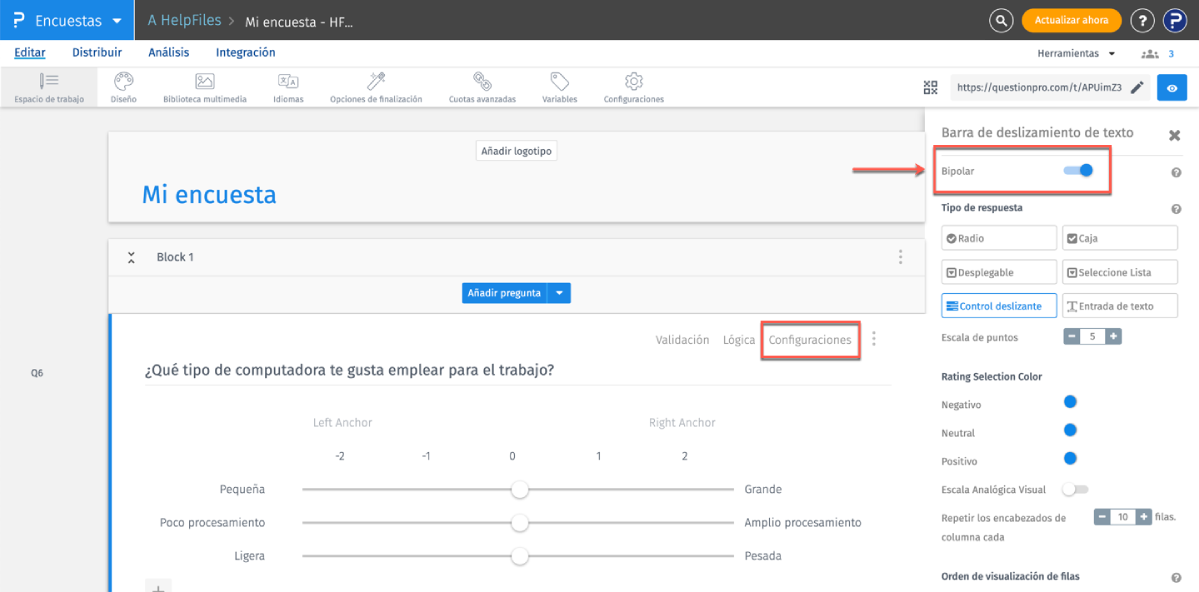Switch to the Integración tab
The width and height of the screenshot is (1199, 592).
[245, 53]
